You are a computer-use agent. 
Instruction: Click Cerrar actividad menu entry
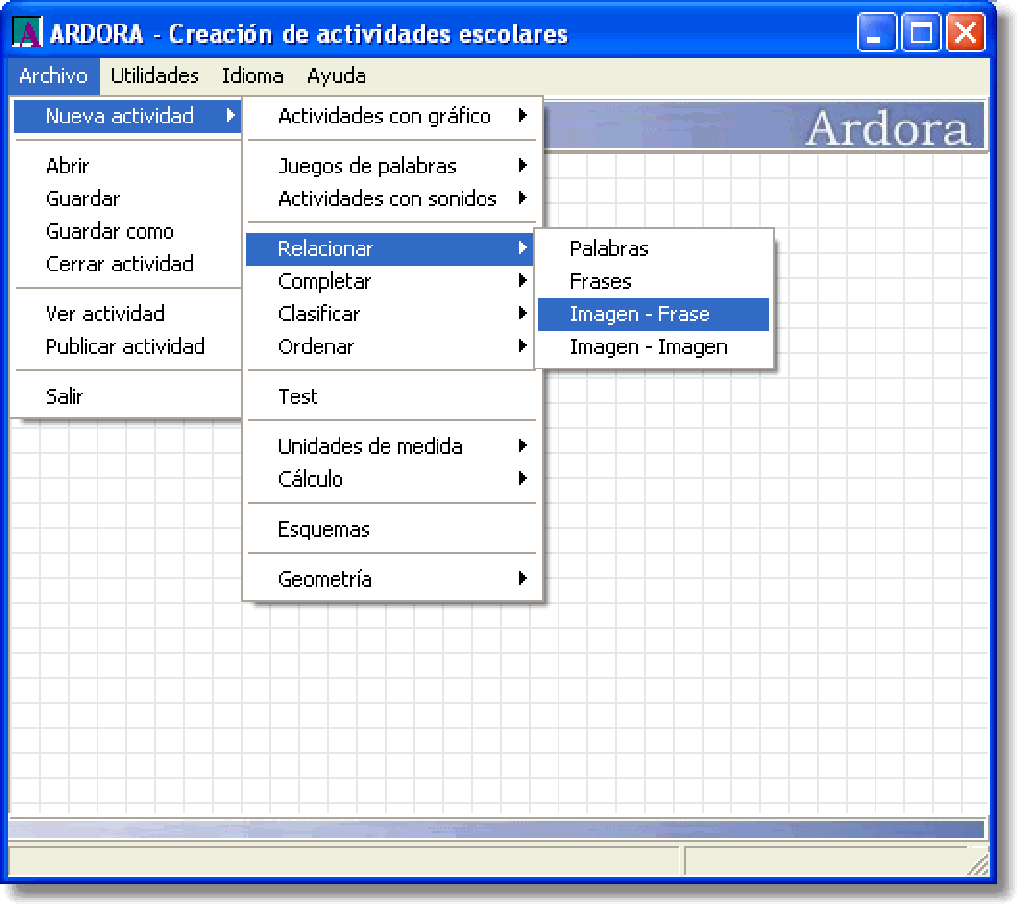(x=128, y=264)
